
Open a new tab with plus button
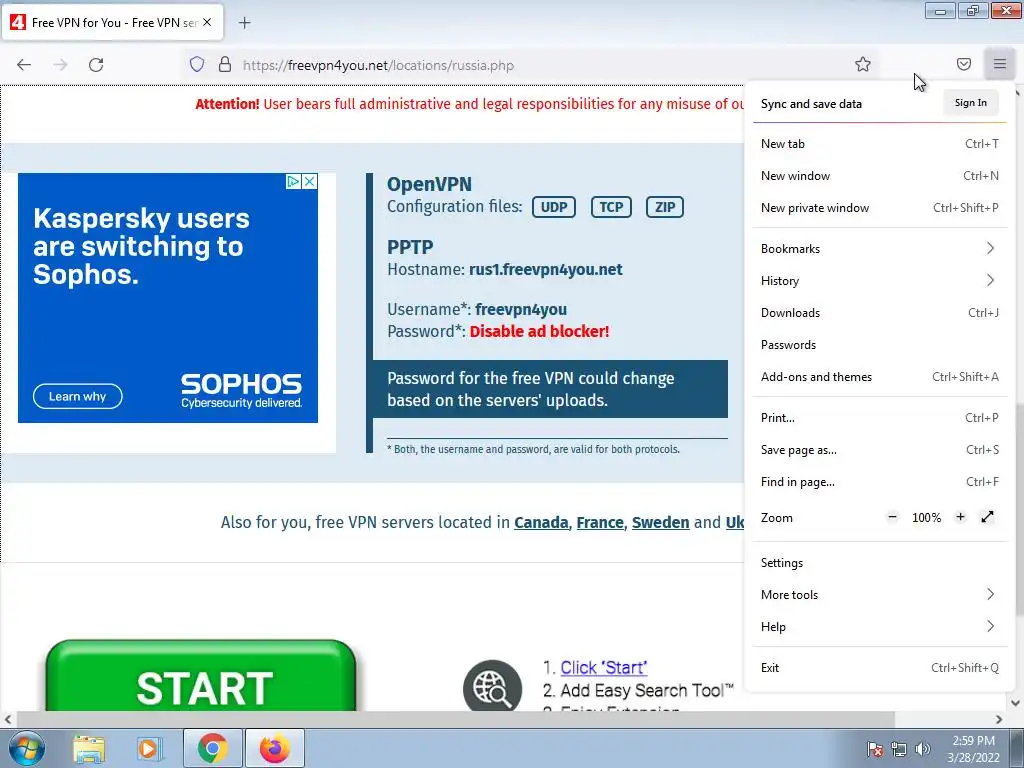coord(244,23)
